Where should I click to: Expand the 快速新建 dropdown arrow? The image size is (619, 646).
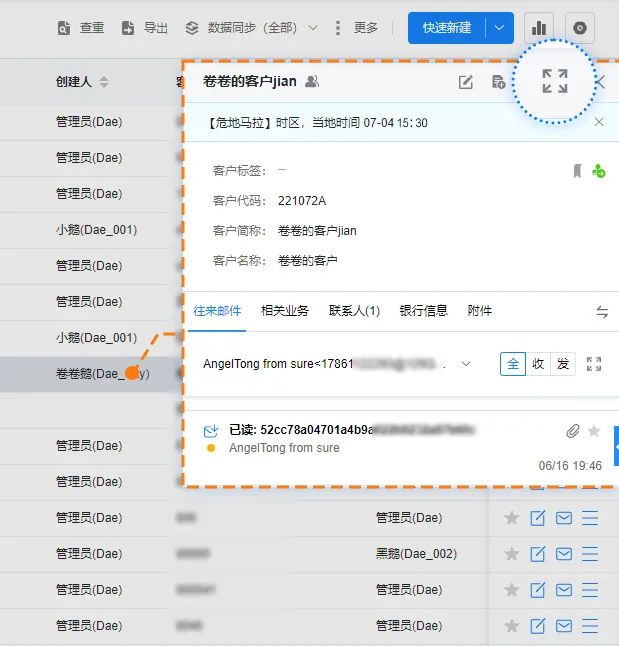[x=499, y=28]
